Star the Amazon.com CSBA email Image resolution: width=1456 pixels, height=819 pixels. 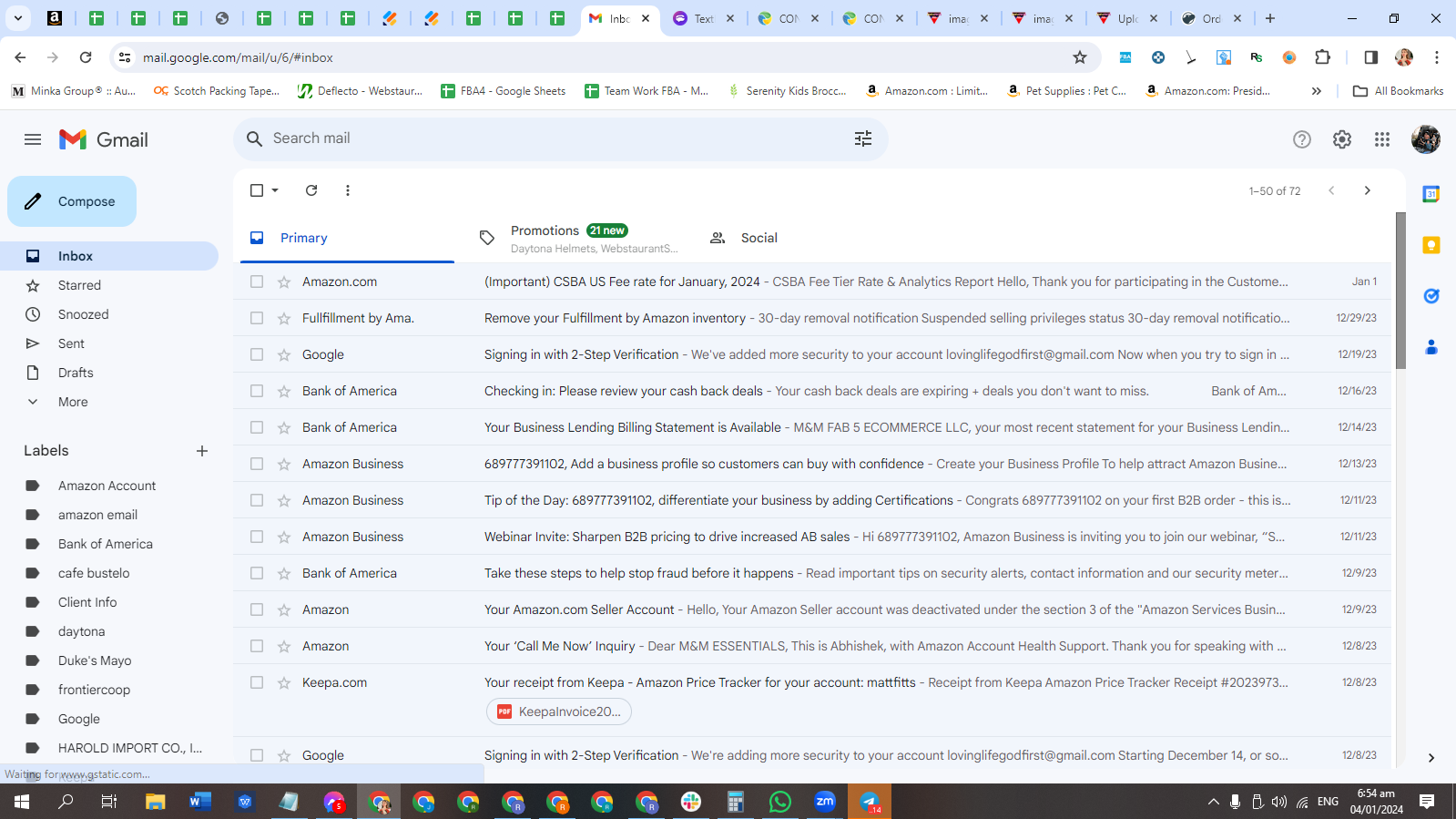coord(284,282)
